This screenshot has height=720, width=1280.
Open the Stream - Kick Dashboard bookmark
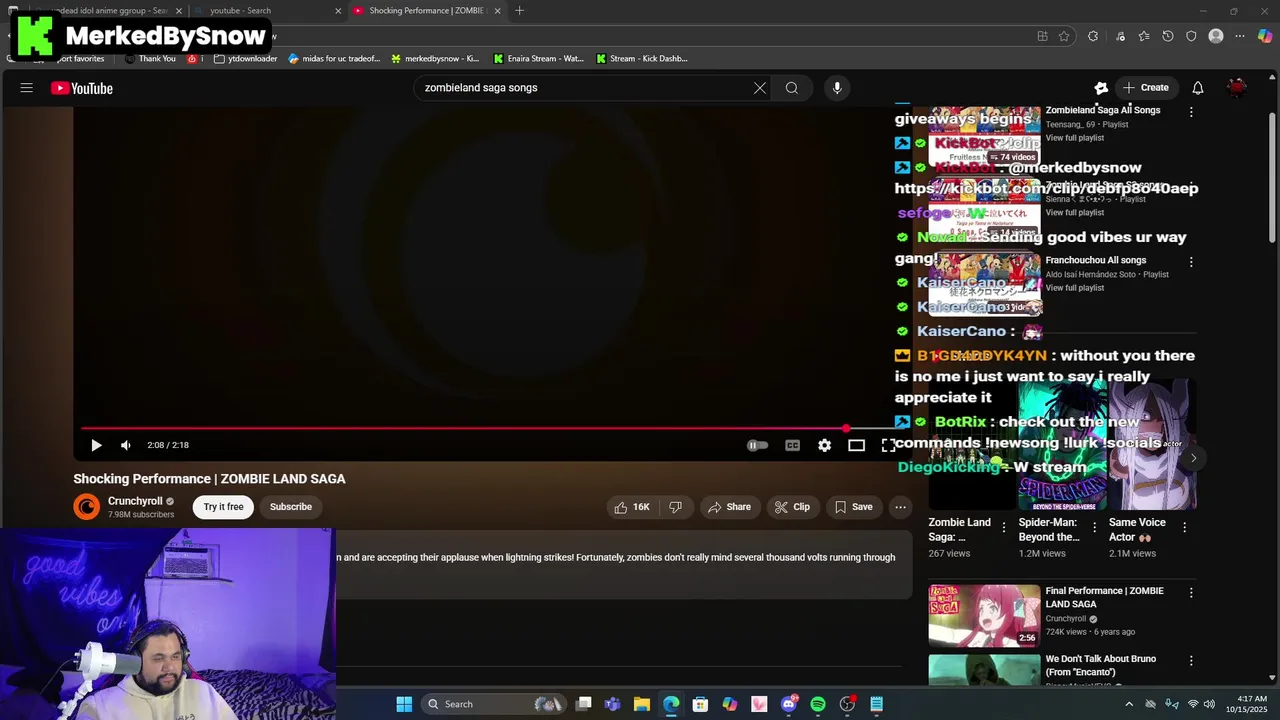tap(641, 59)
